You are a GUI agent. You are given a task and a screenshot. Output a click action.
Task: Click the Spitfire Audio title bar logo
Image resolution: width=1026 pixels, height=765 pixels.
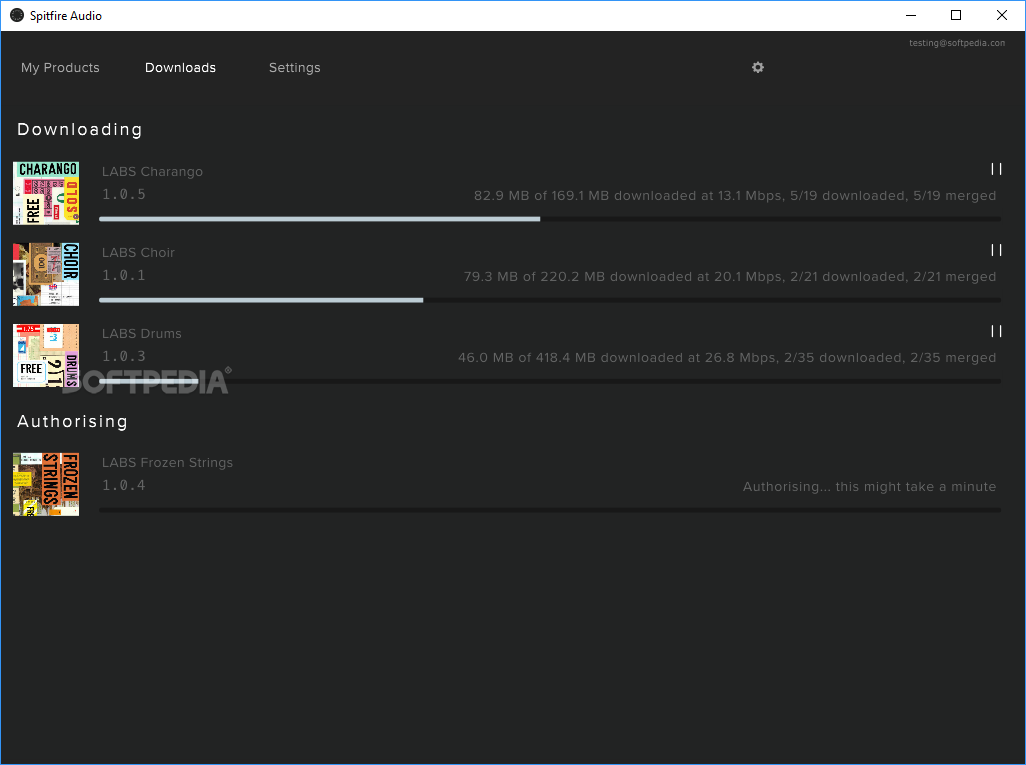click(x=17, y=15)
